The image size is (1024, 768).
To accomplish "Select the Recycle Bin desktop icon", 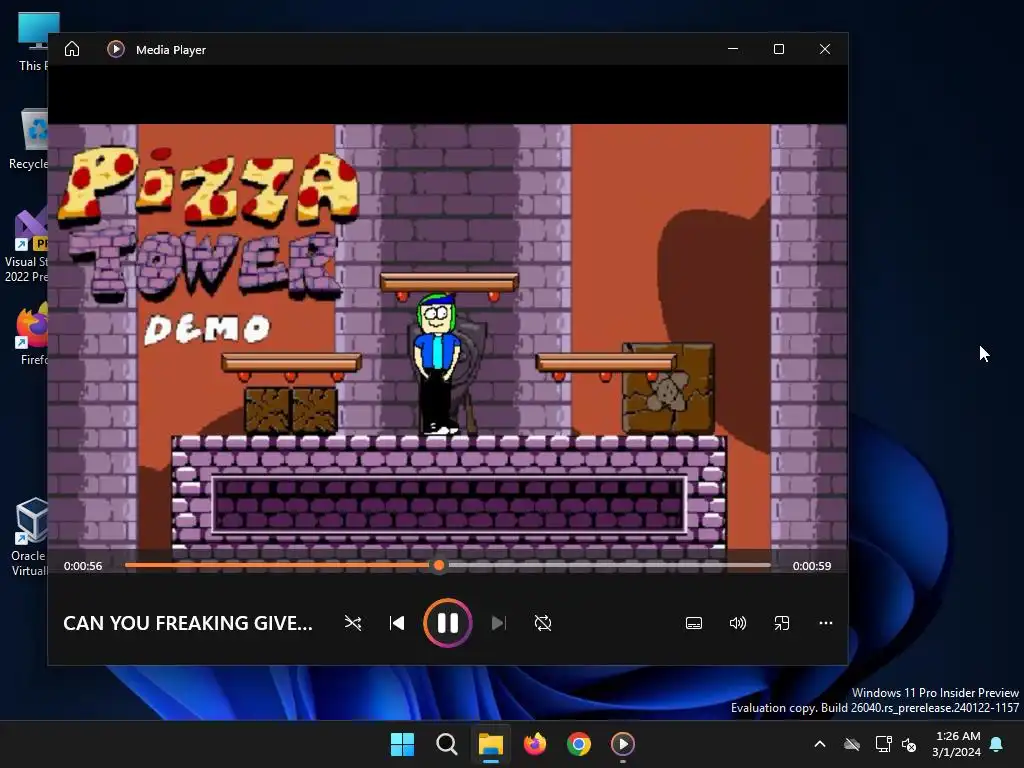I will pos(29,138).
